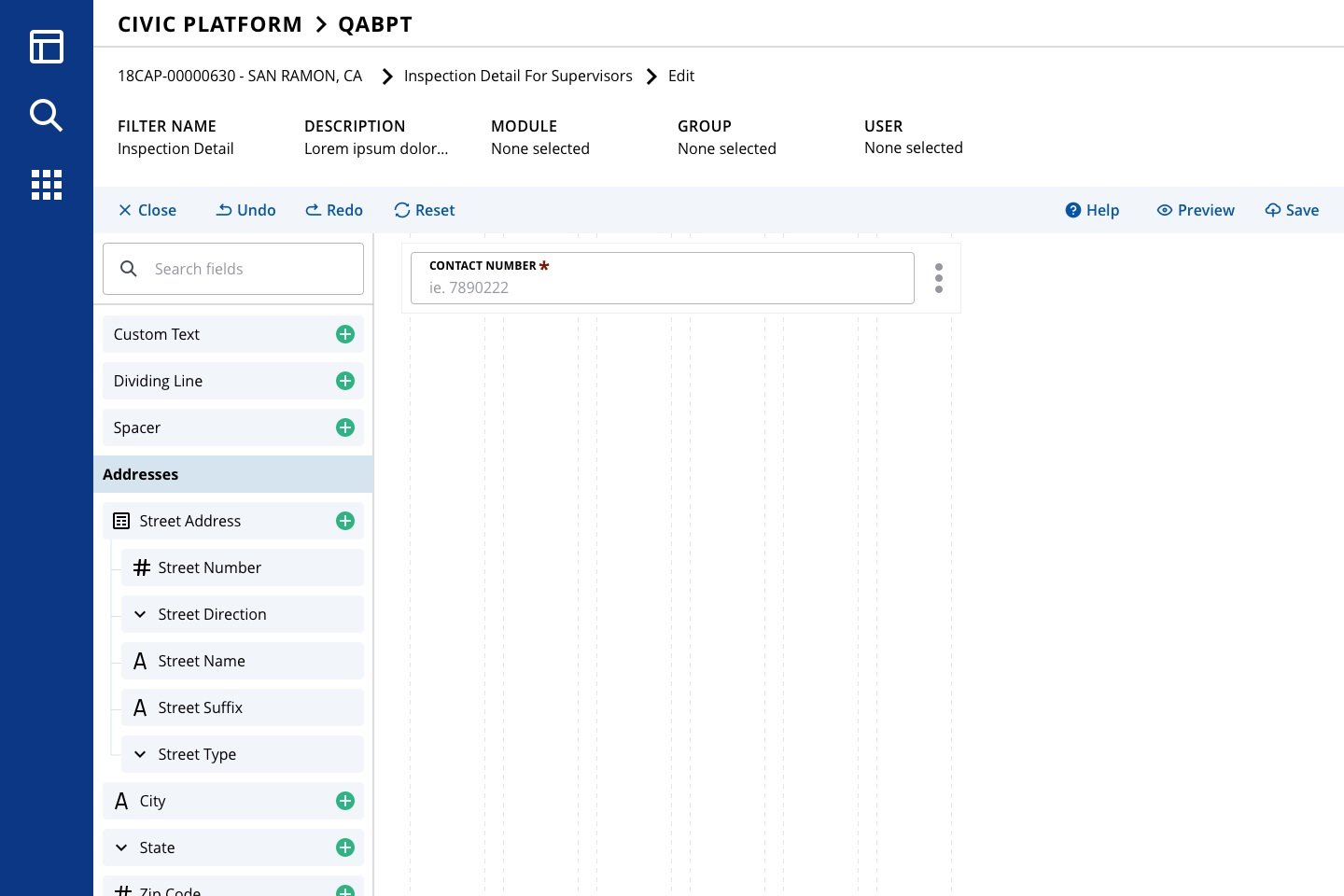This screenshot has height=896, width=1344.
Task: Open Inspection Detail For Supervisors breadcrumb
Action: pyautogui.click(x=518, y=76)
